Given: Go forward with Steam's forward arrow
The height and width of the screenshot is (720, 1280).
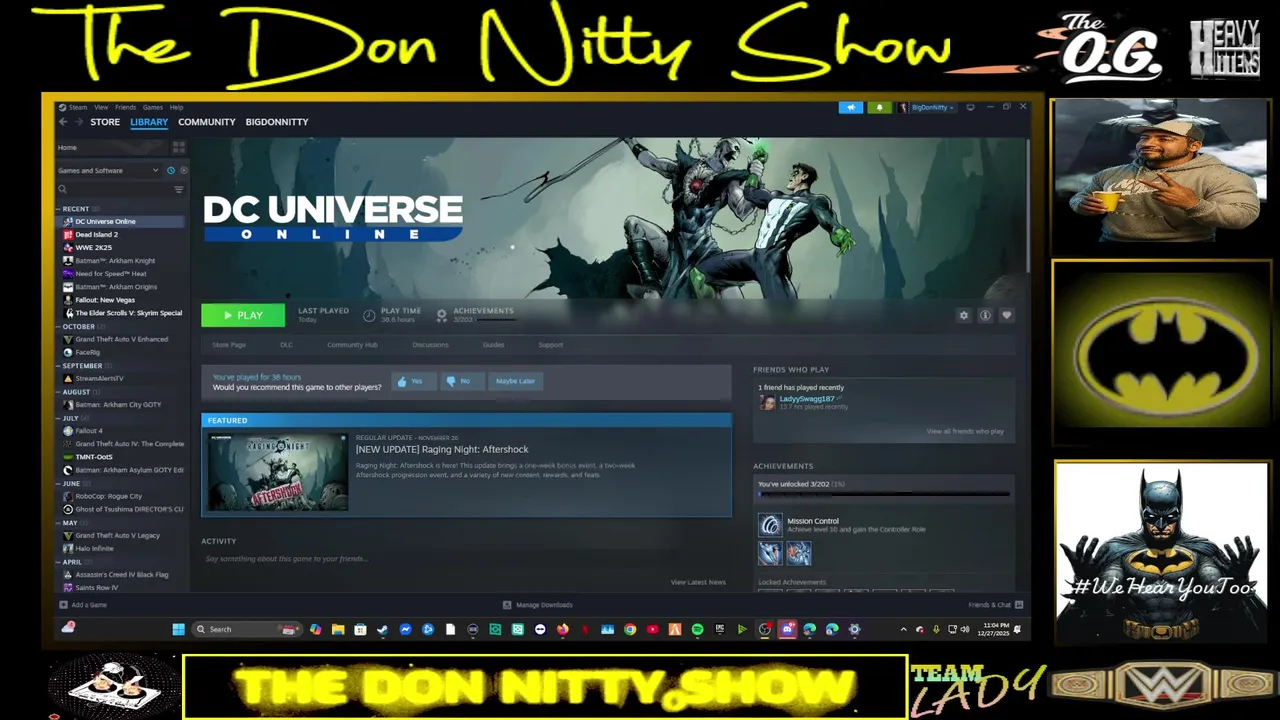Looking at the screenshot, I should pos(79,122).
